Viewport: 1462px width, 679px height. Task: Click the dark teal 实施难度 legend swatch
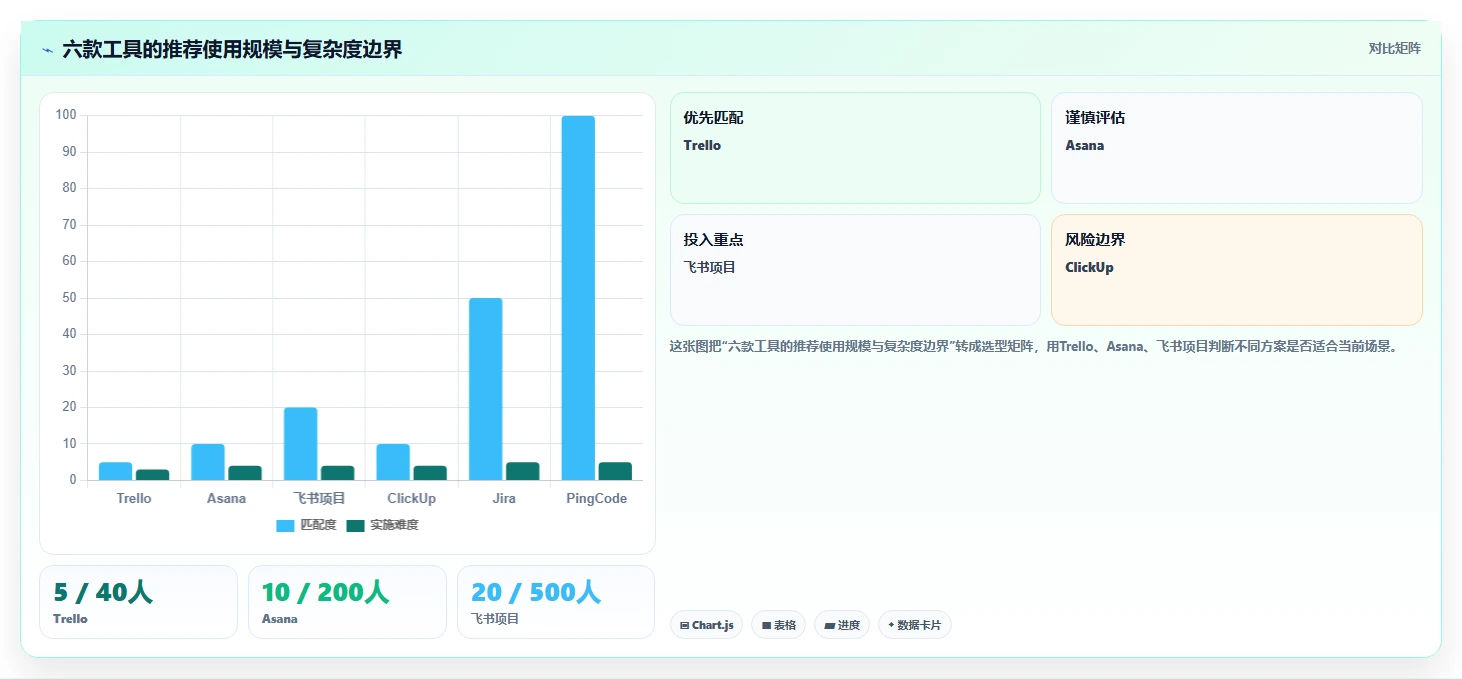coord(355,525)
